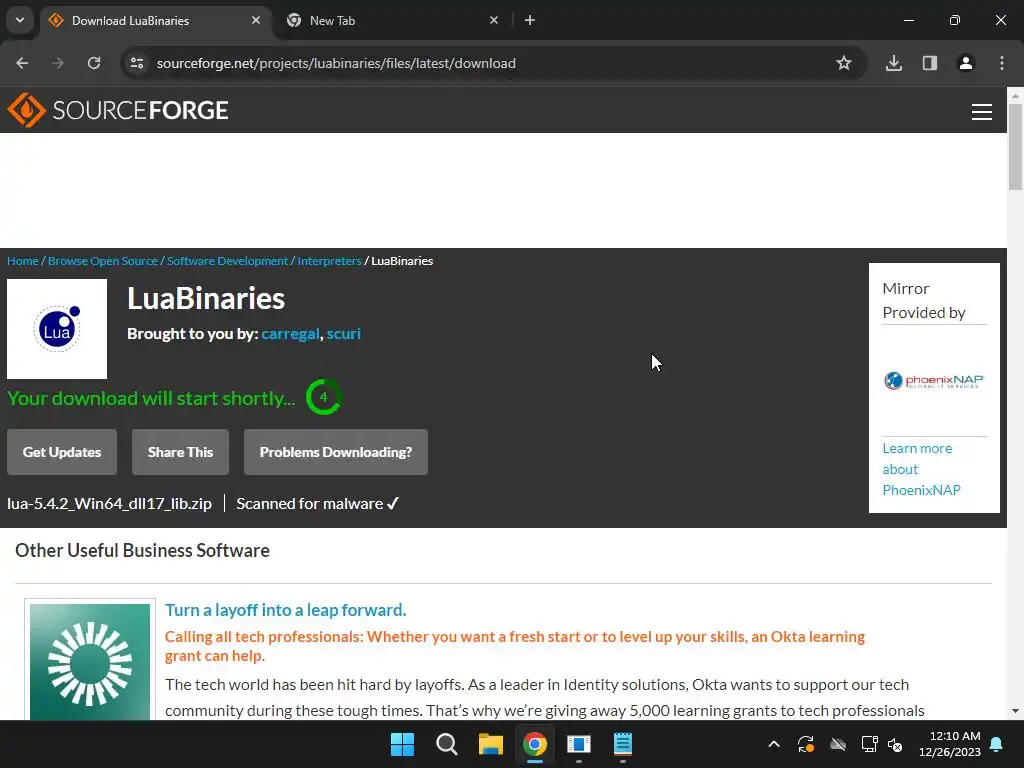Reload the current page
This screenshot has width=1024, height=768.
pyautogui.click(x=94, y=63)
